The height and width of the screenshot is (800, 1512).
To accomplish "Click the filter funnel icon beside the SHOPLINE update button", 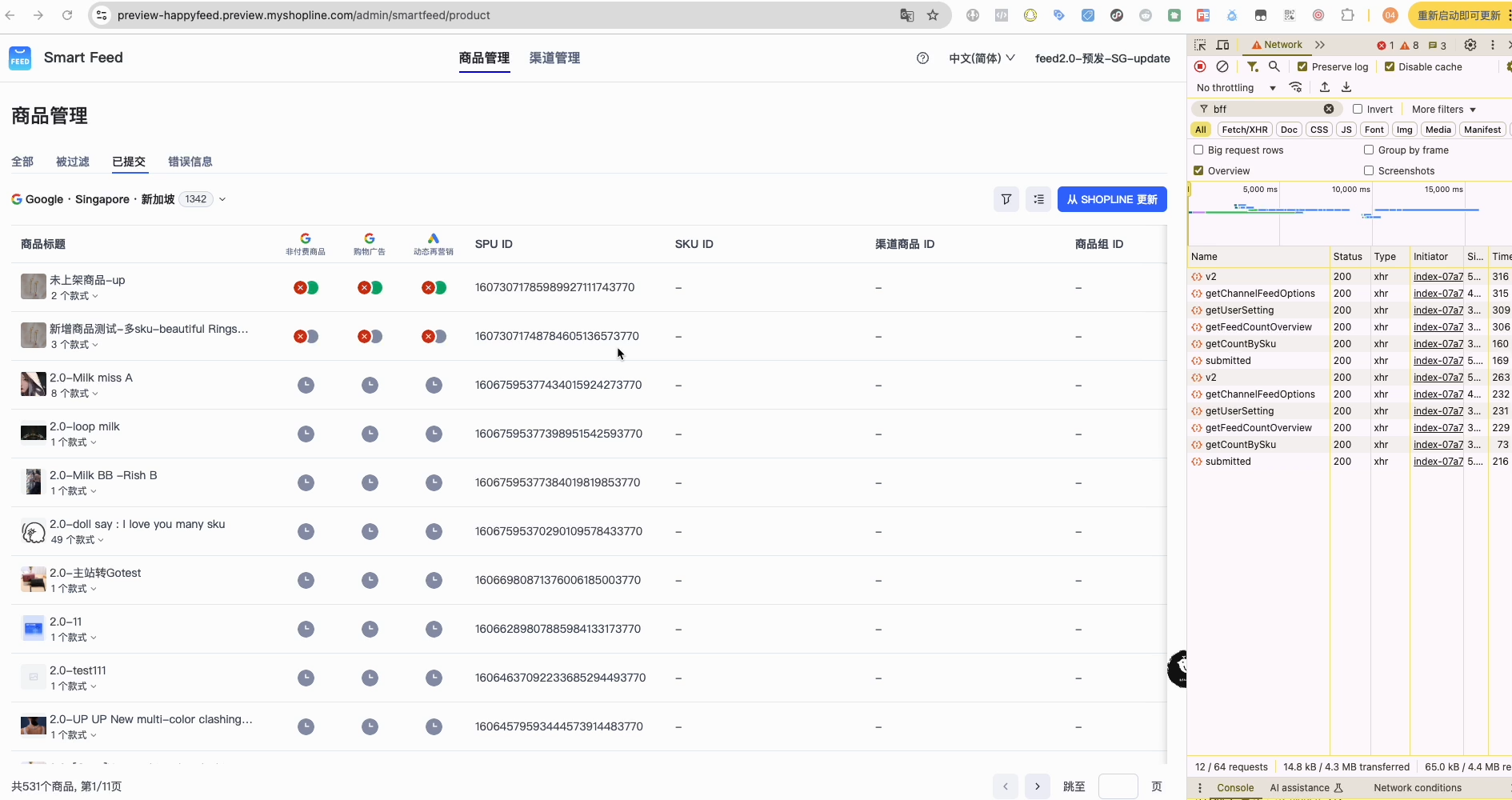I will (x=1006, y=199).
